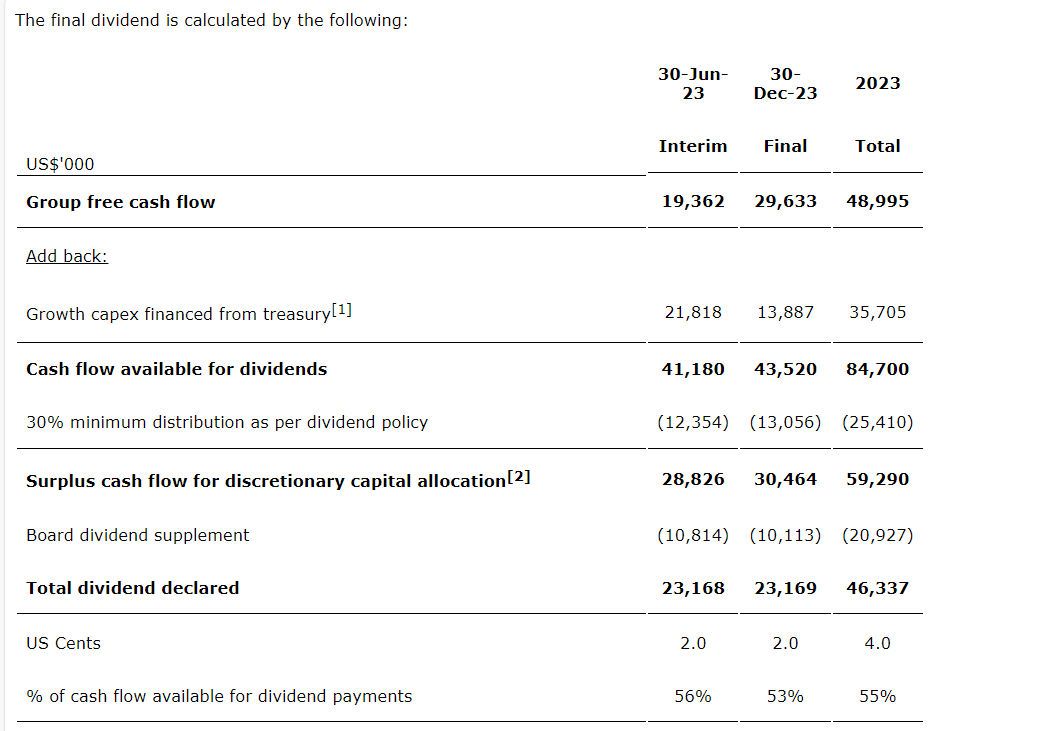The height and width of the screenshot is (731, 1049).
Task: Click the '30-Jun-23' column header
Action: point(693,83)
